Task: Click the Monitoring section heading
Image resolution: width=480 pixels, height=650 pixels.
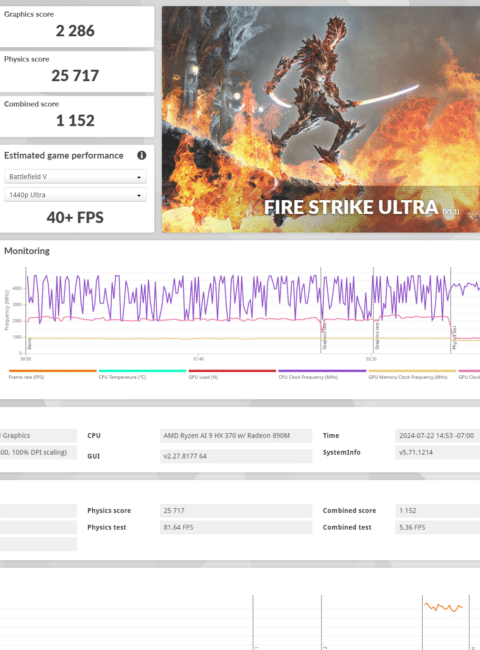Action: (27, 251)
